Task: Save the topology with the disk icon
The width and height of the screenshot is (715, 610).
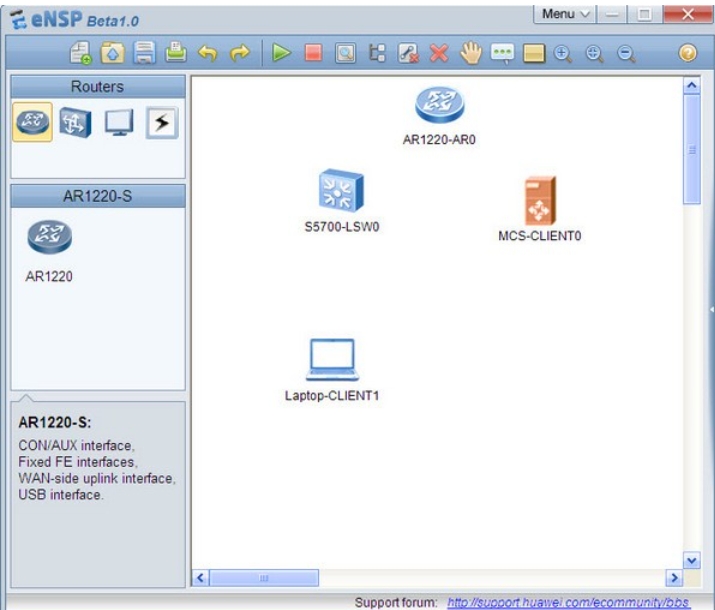Action: pyautogui.click(x=145, y=53)
